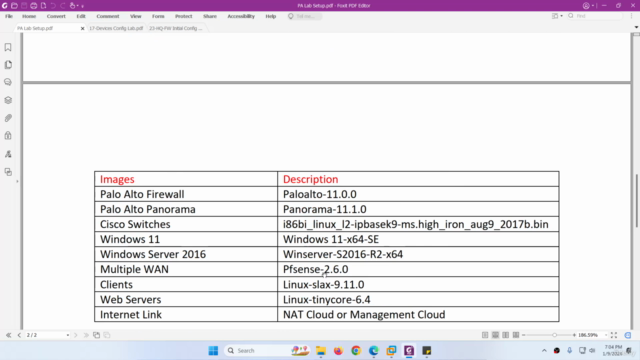Click the zoom out minus button
The image size is (640, 360).
click(x=524, y=335)
